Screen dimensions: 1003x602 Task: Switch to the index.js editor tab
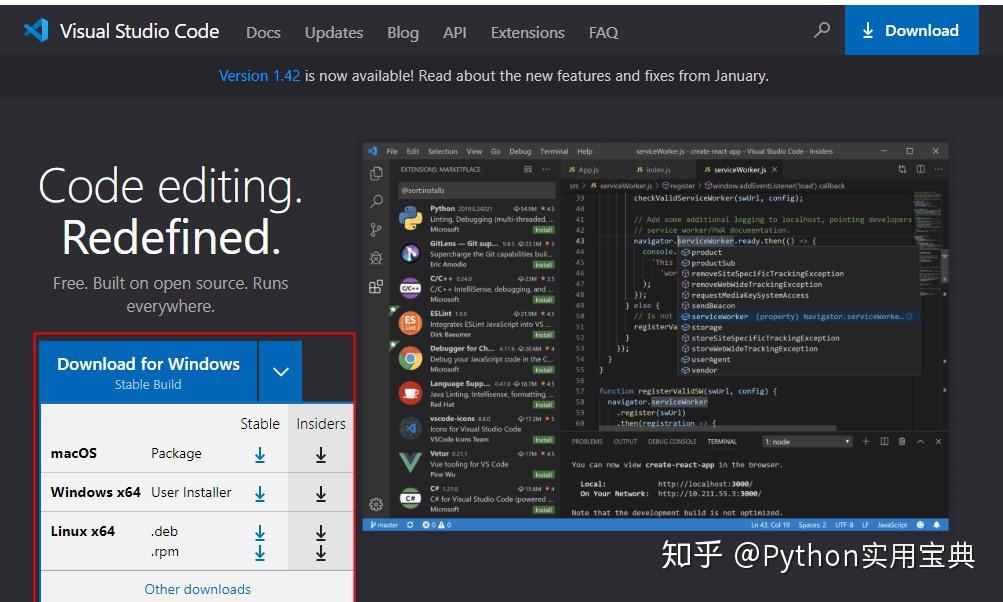click(653, 170)
